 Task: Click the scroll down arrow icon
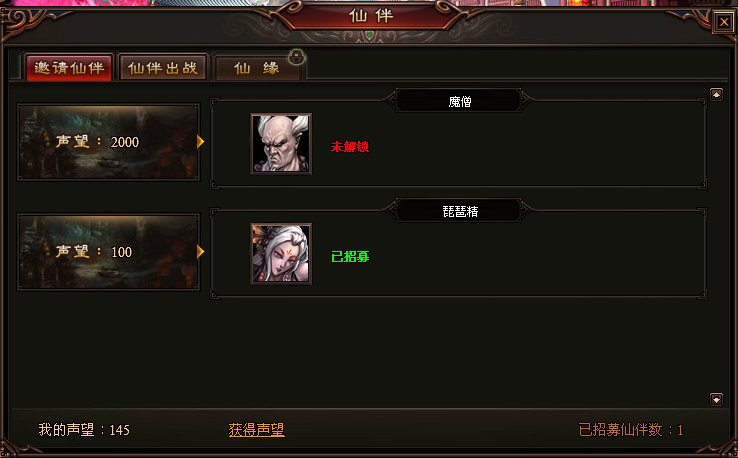coord(716,399)
